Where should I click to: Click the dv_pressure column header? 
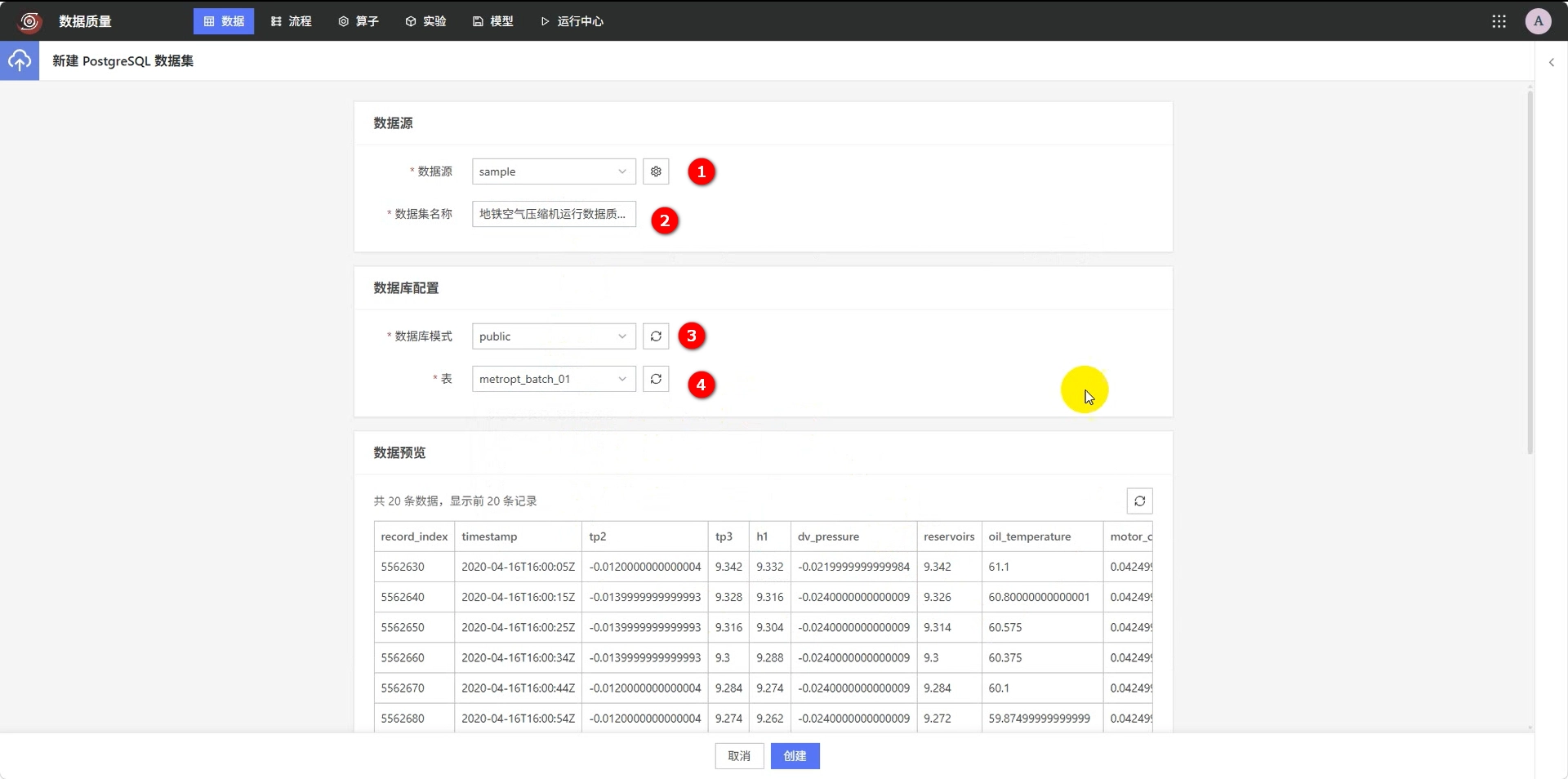pos(853,536)
